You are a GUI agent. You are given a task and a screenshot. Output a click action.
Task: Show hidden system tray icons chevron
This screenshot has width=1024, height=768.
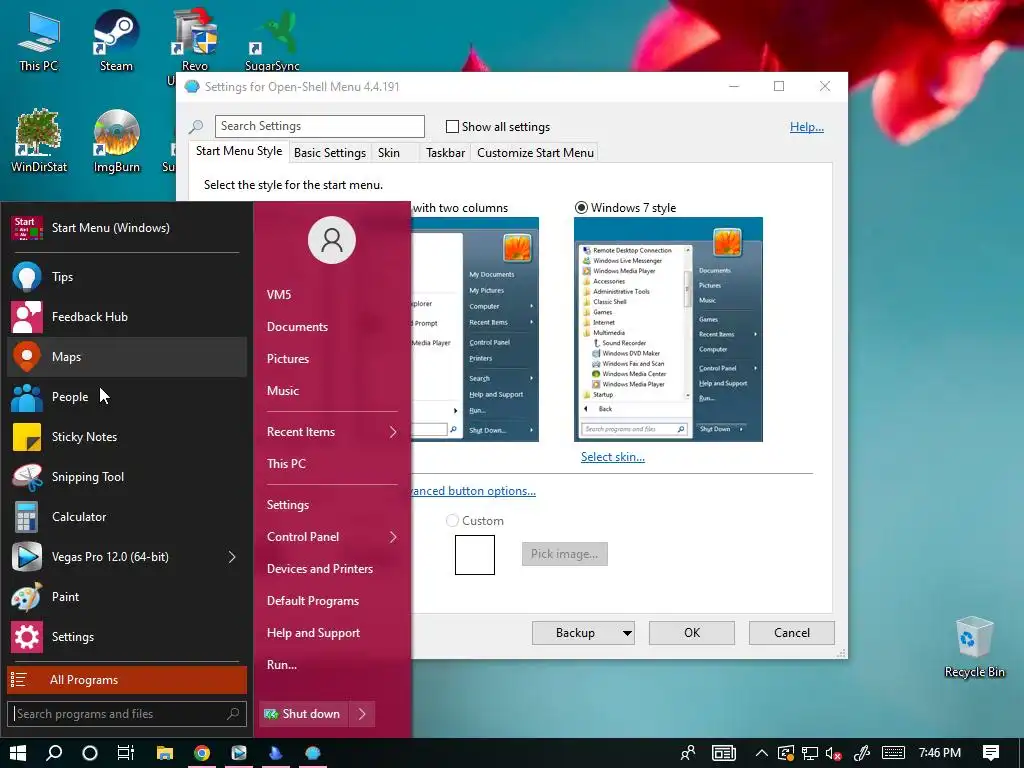coord(761,753)
